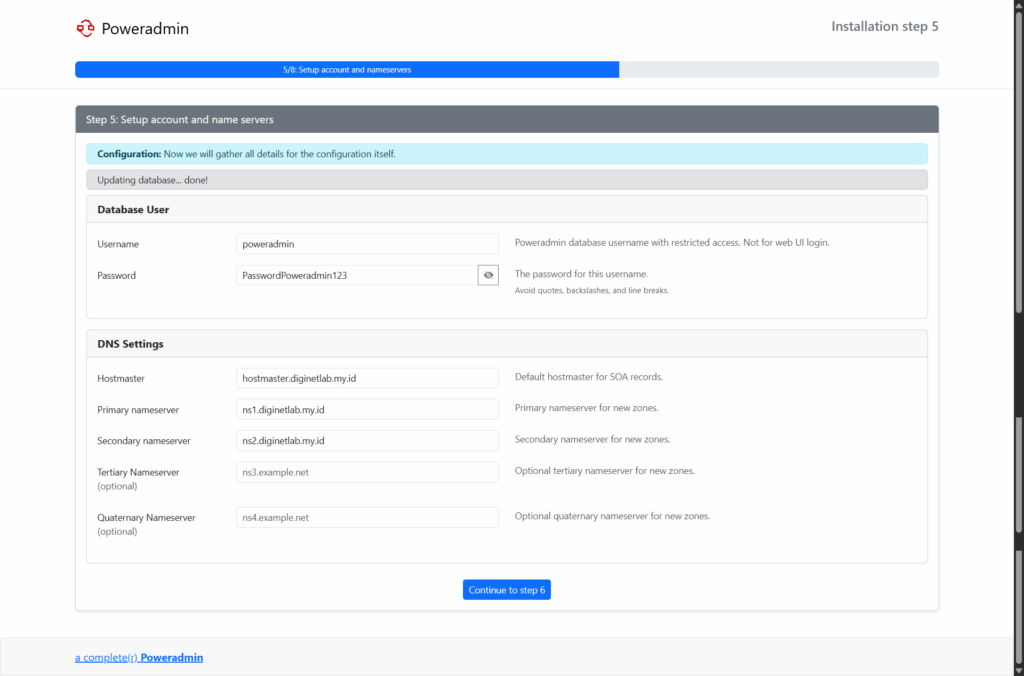Click the Poweradmin logo icon
Screen dimensions: 1024x676
(86, 28)
